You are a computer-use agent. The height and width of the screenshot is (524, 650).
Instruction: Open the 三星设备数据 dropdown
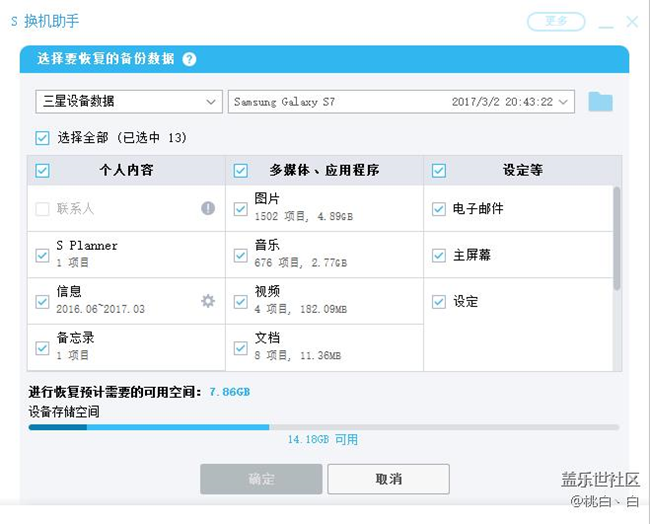129,102
